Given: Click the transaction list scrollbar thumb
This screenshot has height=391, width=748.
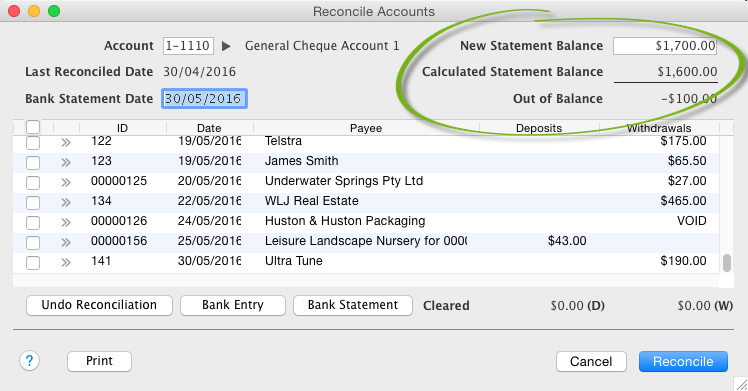Looking at the screenshot, I should pos(727,263).
